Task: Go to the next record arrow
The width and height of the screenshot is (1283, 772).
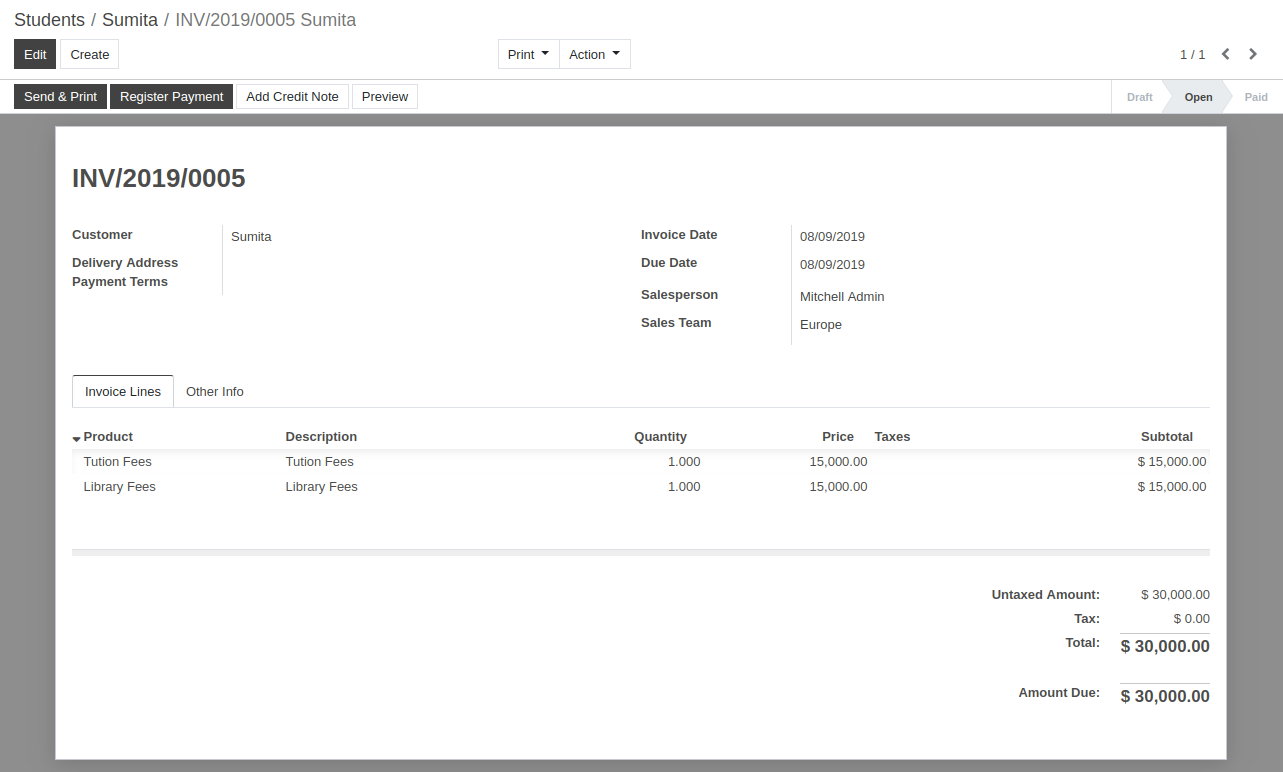Action: click(x=1253, y=54)
